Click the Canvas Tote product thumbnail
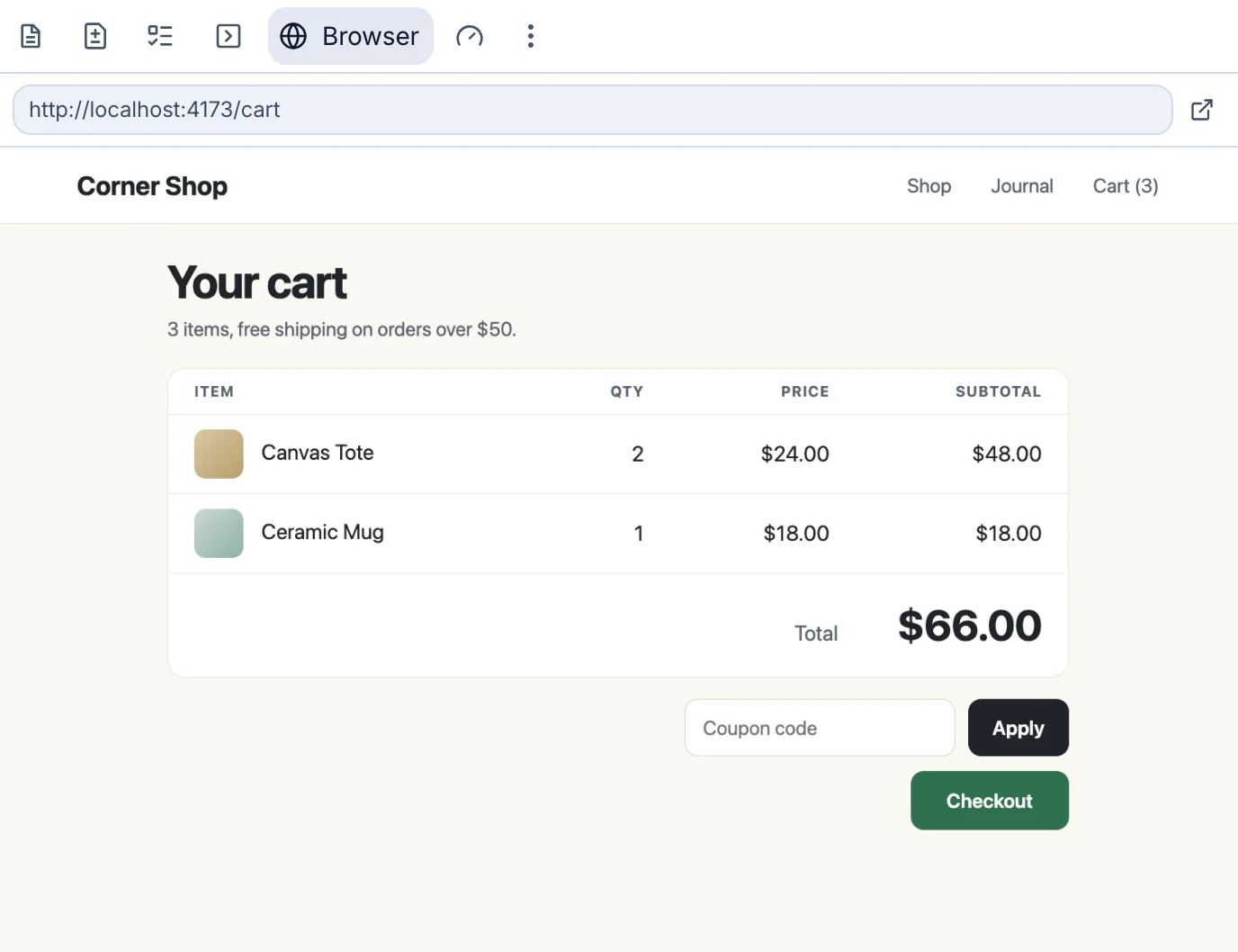Viewport: 1238px width, 952px height. pos(219,454)
